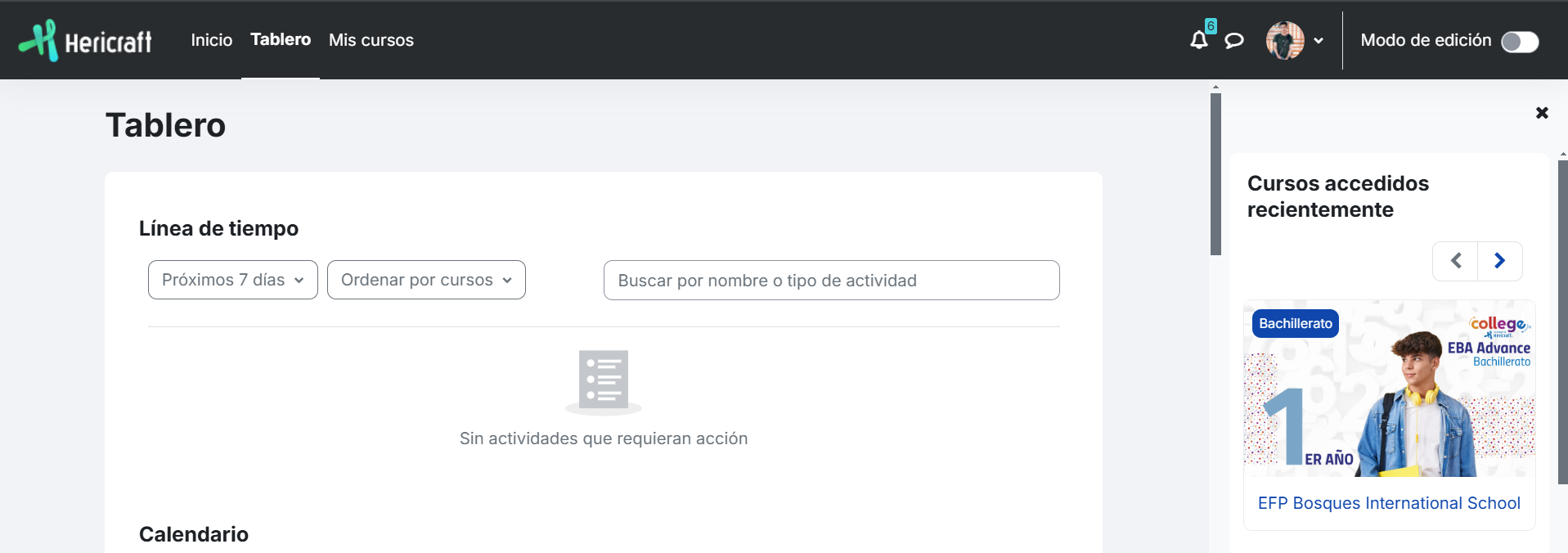Open the messaging chat bubble
Image resolution: width=1568 pixels, height=553 pixels.
coord(1233,40)
